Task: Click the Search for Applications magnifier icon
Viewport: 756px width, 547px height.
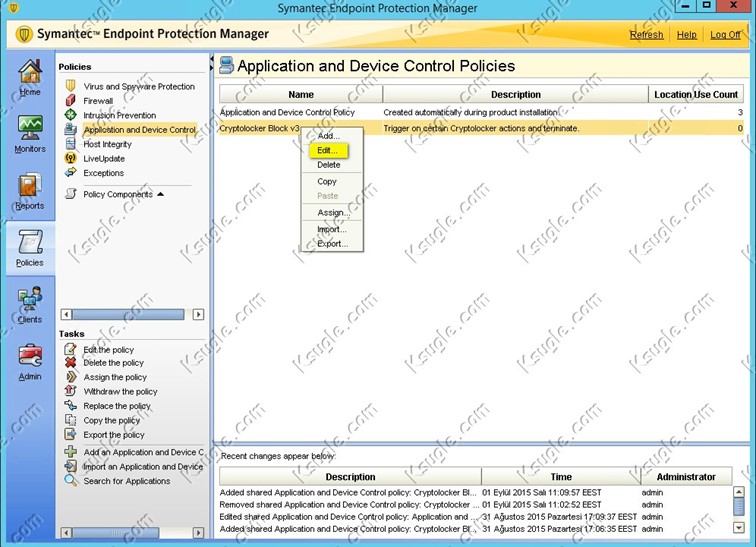Action: click(70, 480)
